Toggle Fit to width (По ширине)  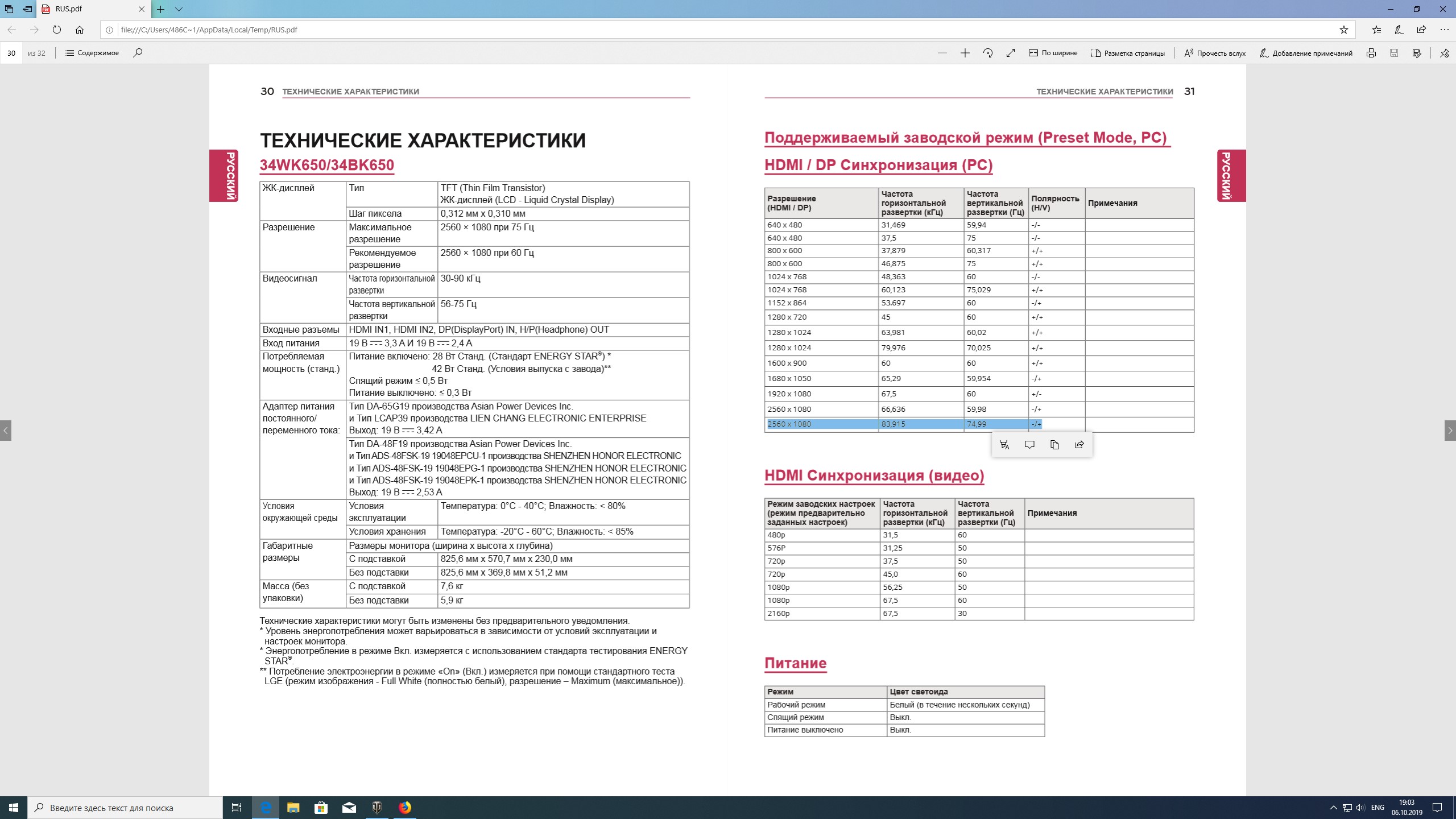(1053, 53)
